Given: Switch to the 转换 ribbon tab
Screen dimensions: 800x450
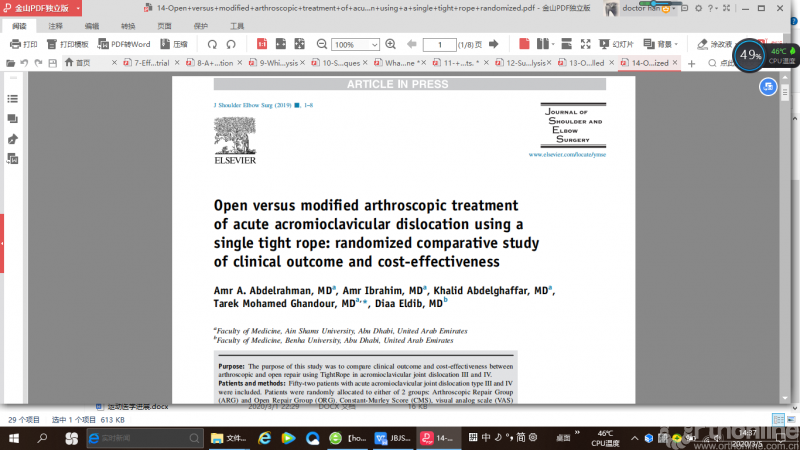Looking at the screenshot, I should click(x=128, y=26).
